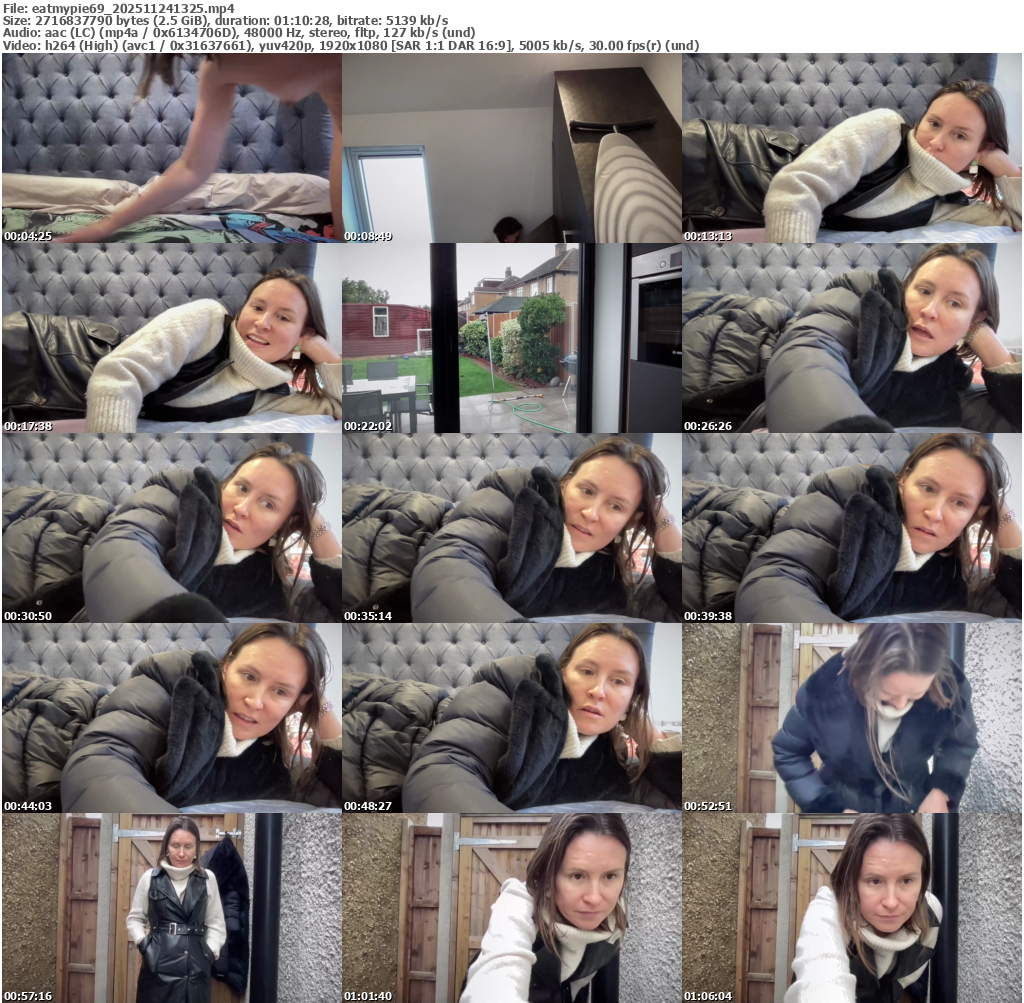
Task: Open the thumbnail stamped 00:30:50
Action: point(172,528)
